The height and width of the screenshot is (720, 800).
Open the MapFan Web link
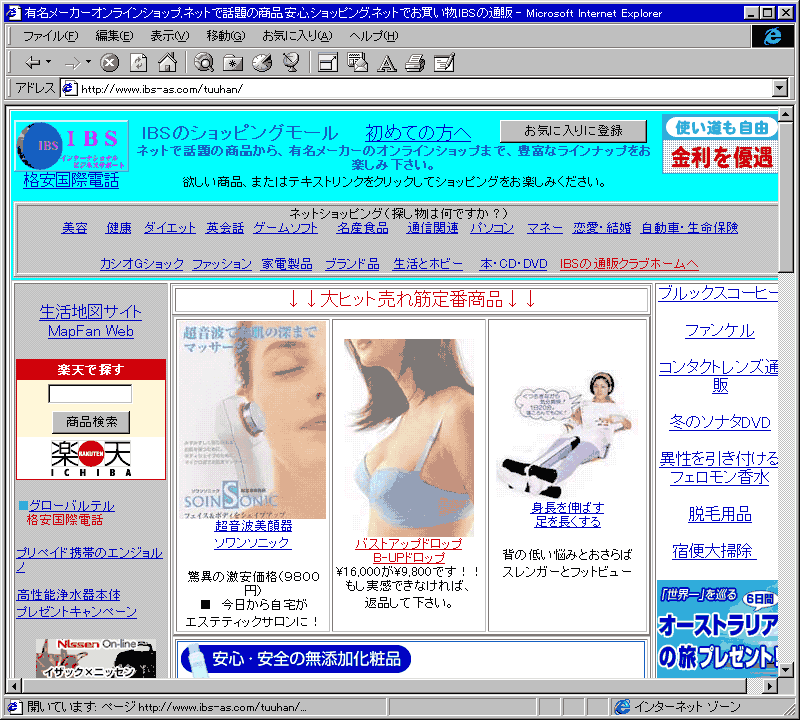click(91, 331)
